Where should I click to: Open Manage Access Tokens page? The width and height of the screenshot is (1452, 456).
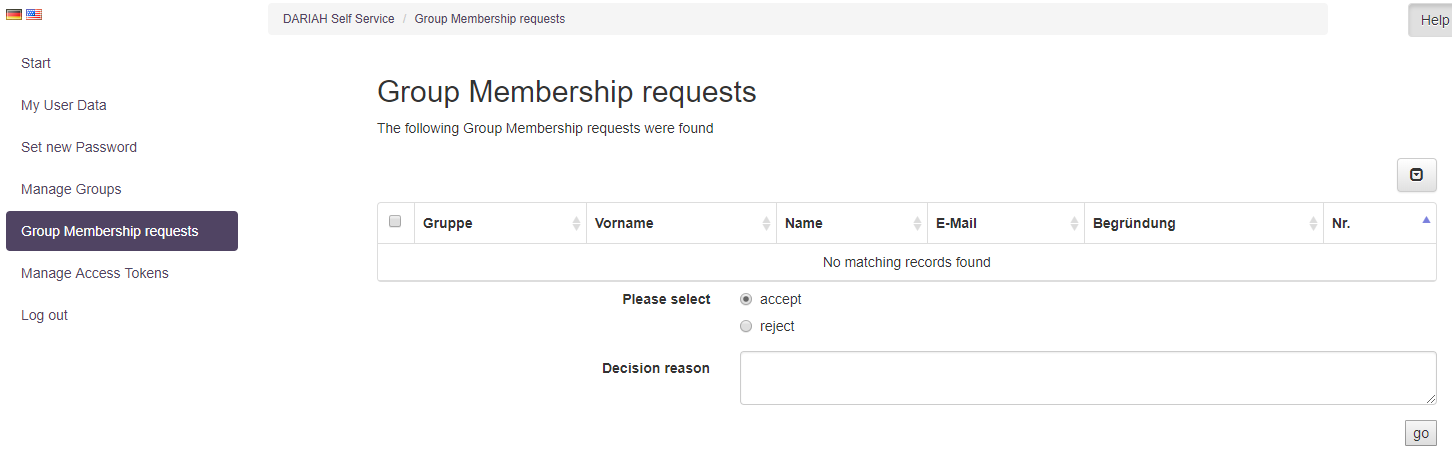[95, 273]
